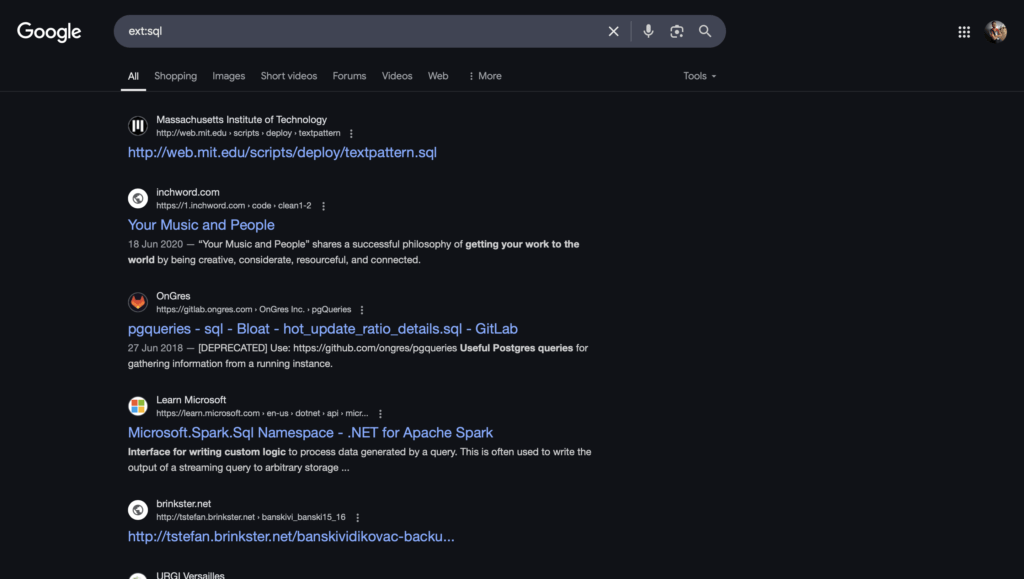Open the pgqueries hot_update_ratio_details.sql GitLab link
1024x579 pixels.
[323, 328]
